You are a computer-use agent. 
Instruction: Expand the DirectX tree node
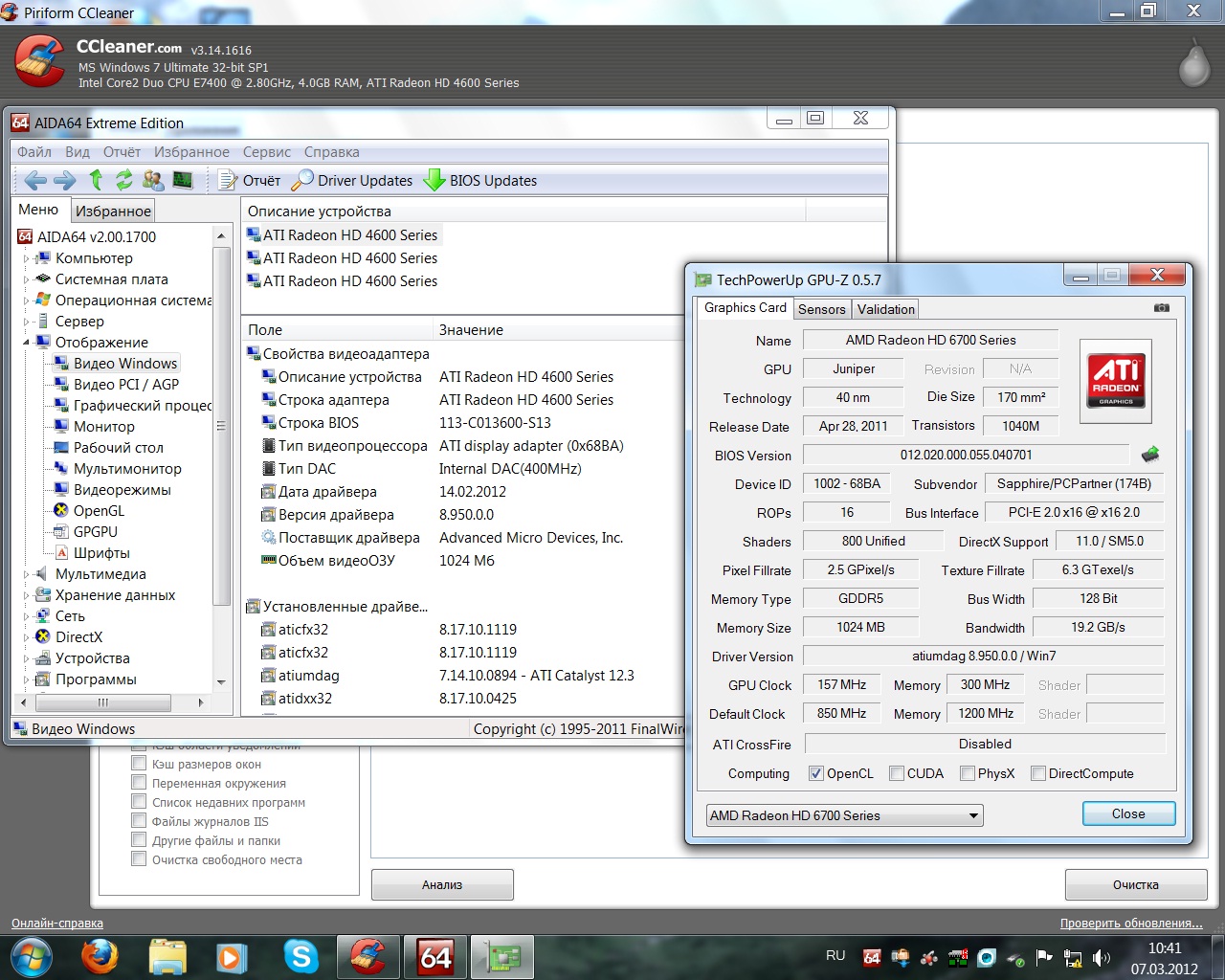pos(27,637)
